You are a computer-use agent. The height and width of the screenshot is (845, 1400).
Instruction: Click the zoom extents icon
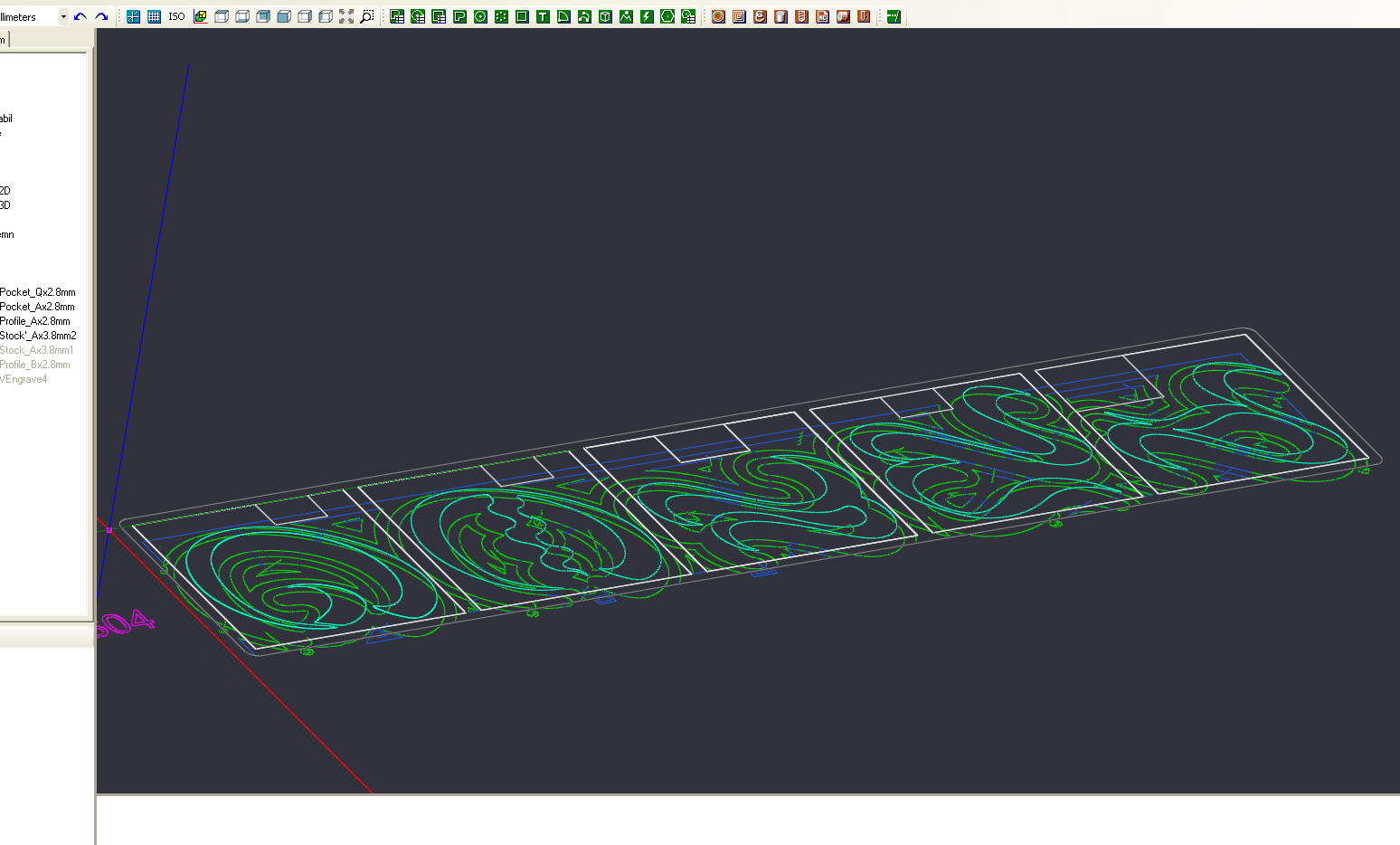click(346, 16)
